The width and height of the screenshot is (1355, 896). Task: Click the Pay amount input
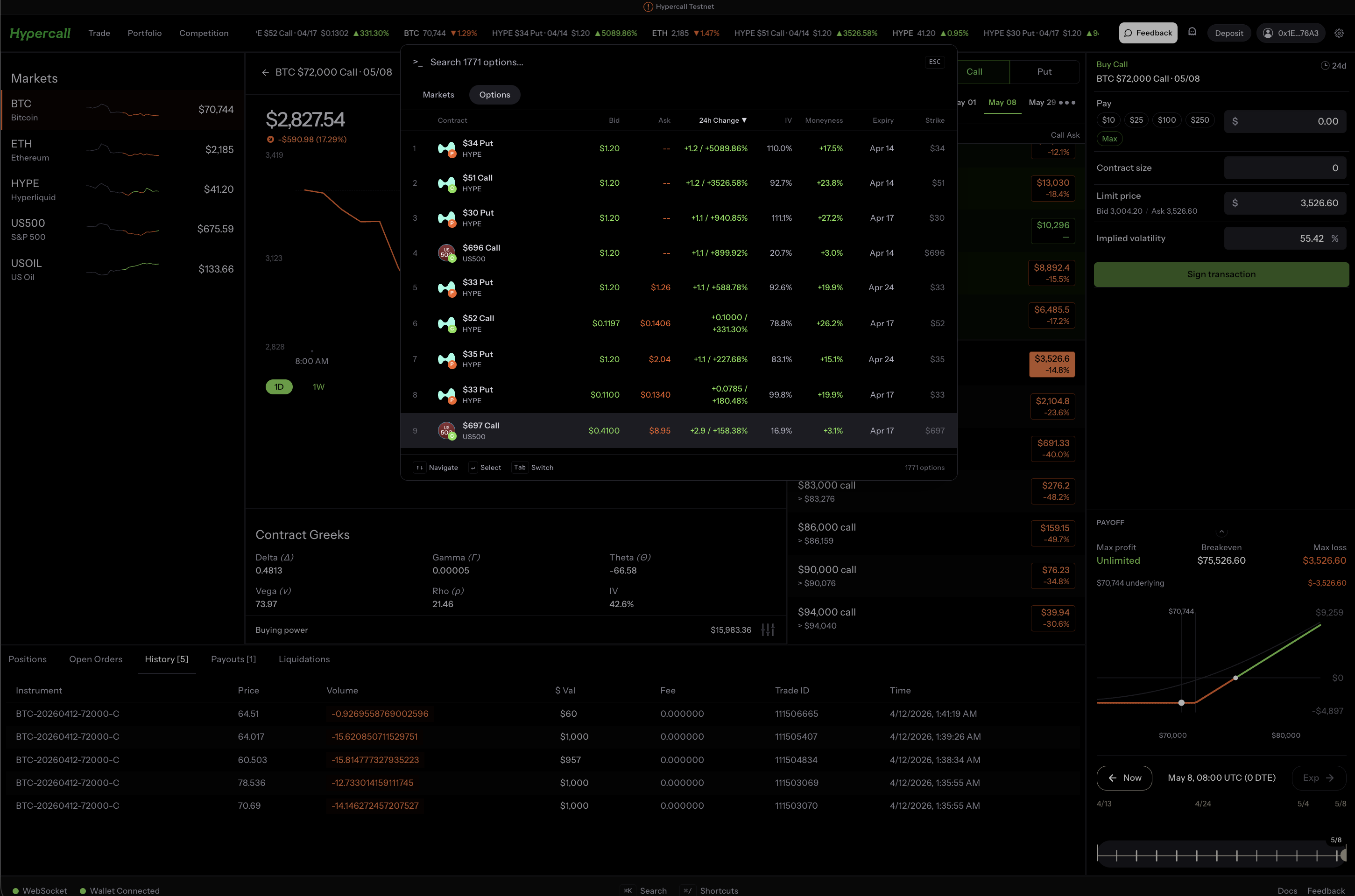[1285, 121]
